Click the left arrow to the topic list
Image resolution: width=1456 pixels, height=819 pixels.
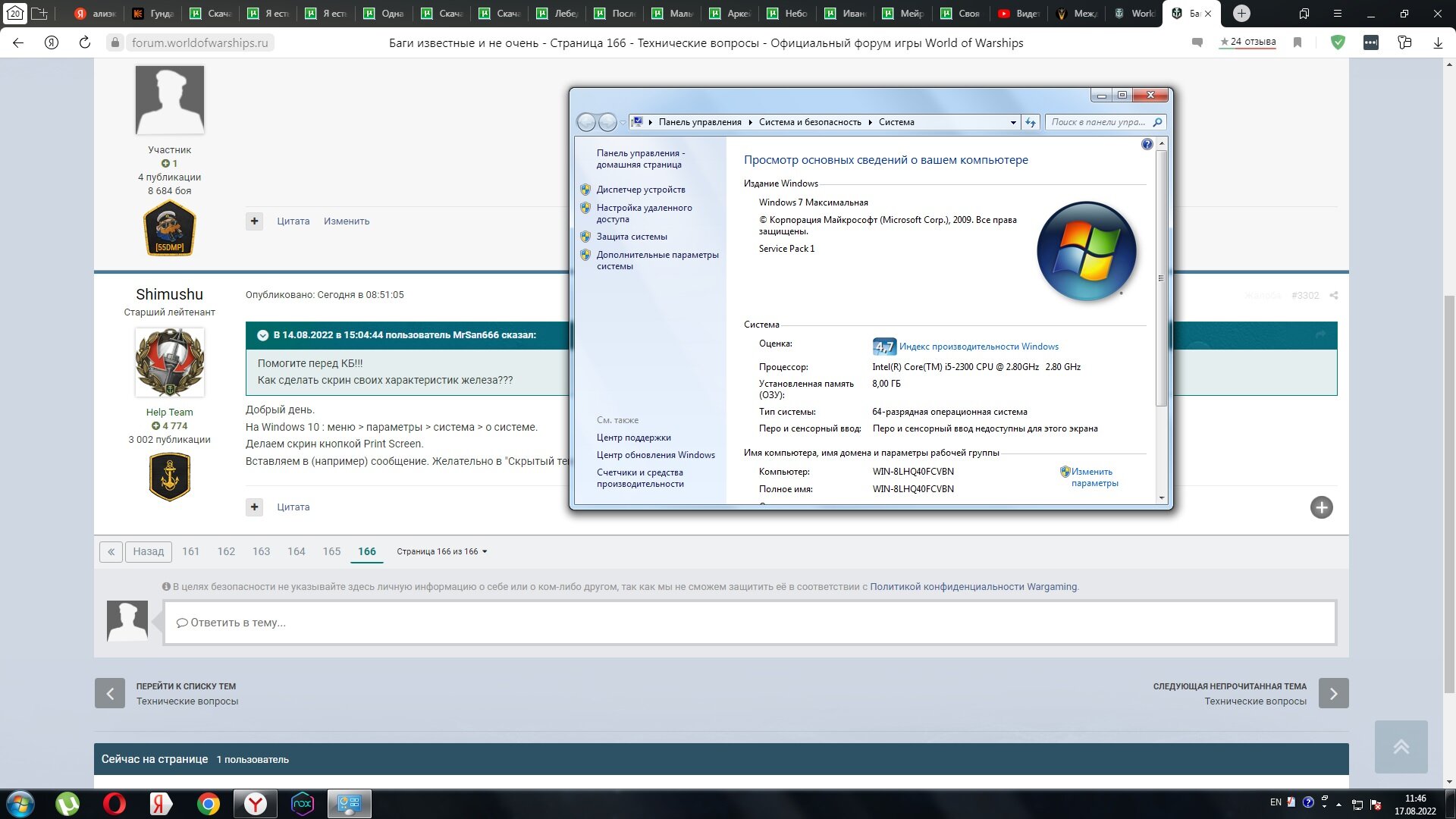point(110,693)
